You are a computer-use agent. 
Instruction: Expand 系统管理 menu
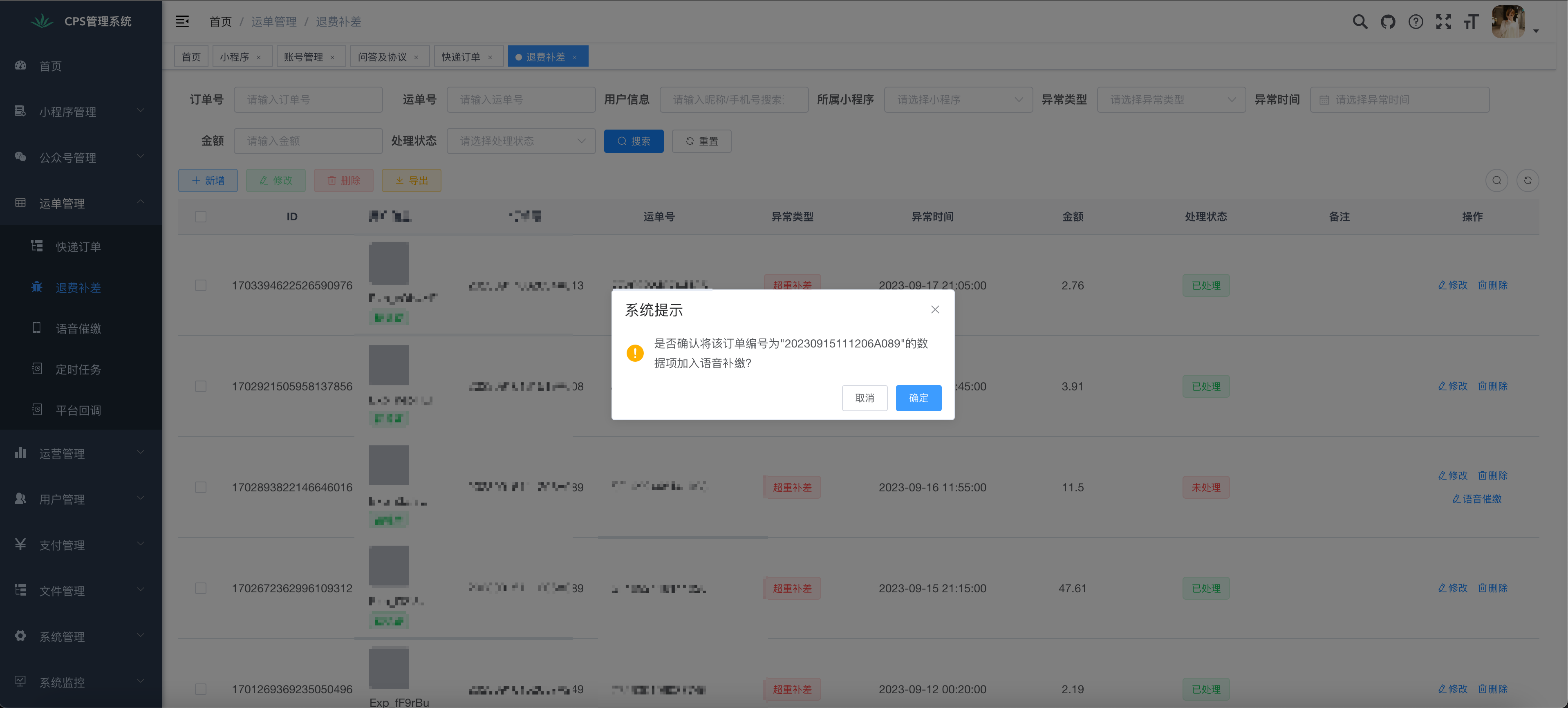pyautogui.click(x=81, y=637)
